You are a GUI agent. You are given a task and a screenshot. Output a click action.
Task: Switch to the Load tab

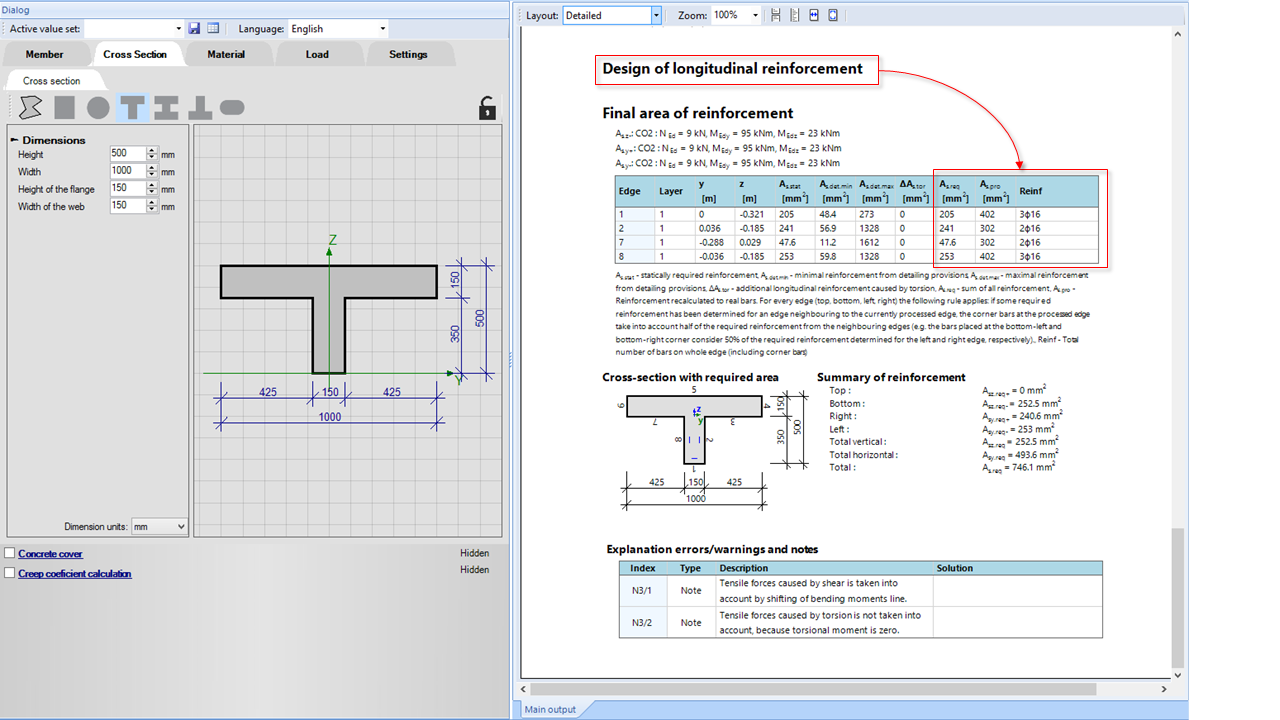coord(317,54)
